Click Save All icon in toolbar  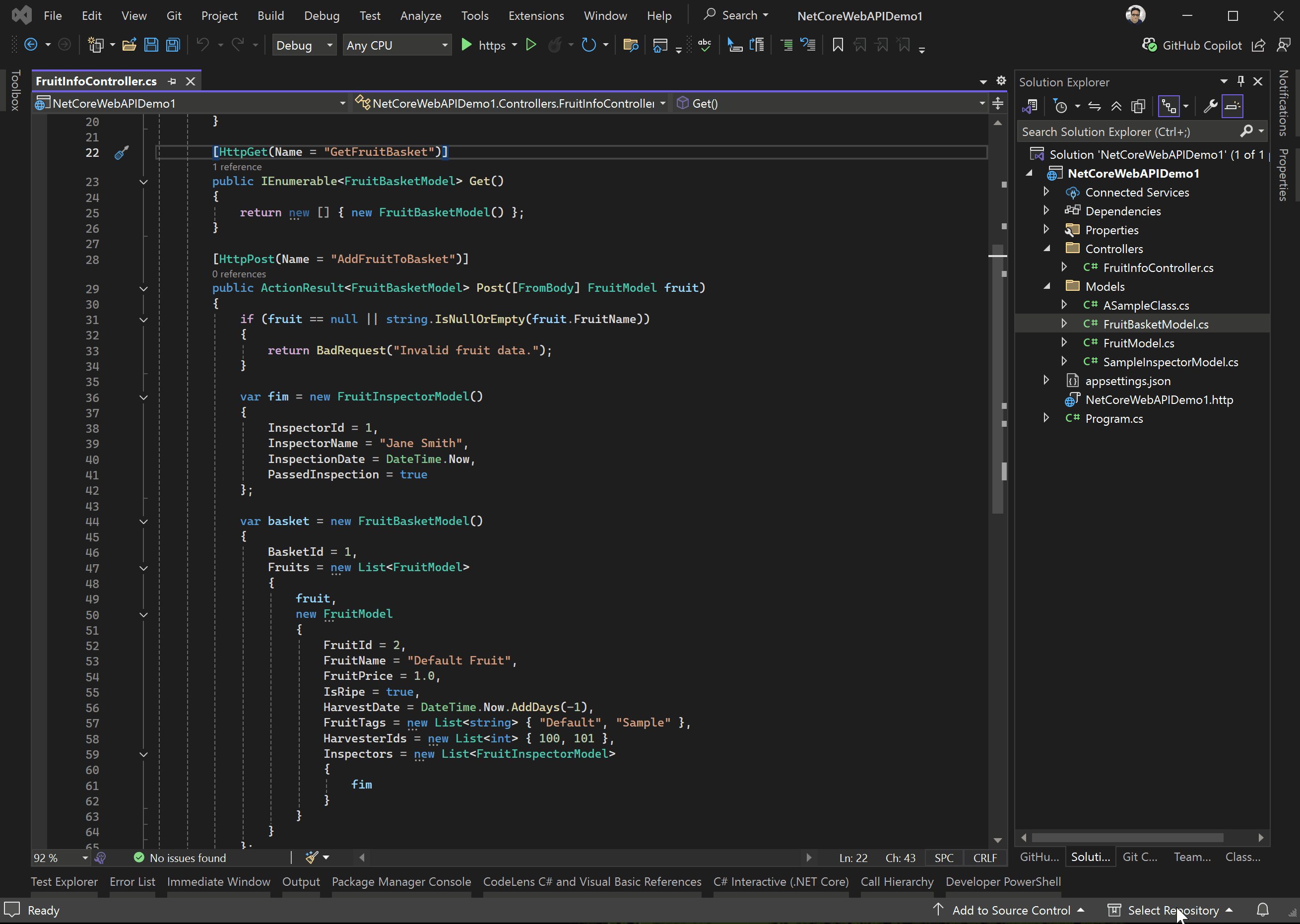point(173,45)
